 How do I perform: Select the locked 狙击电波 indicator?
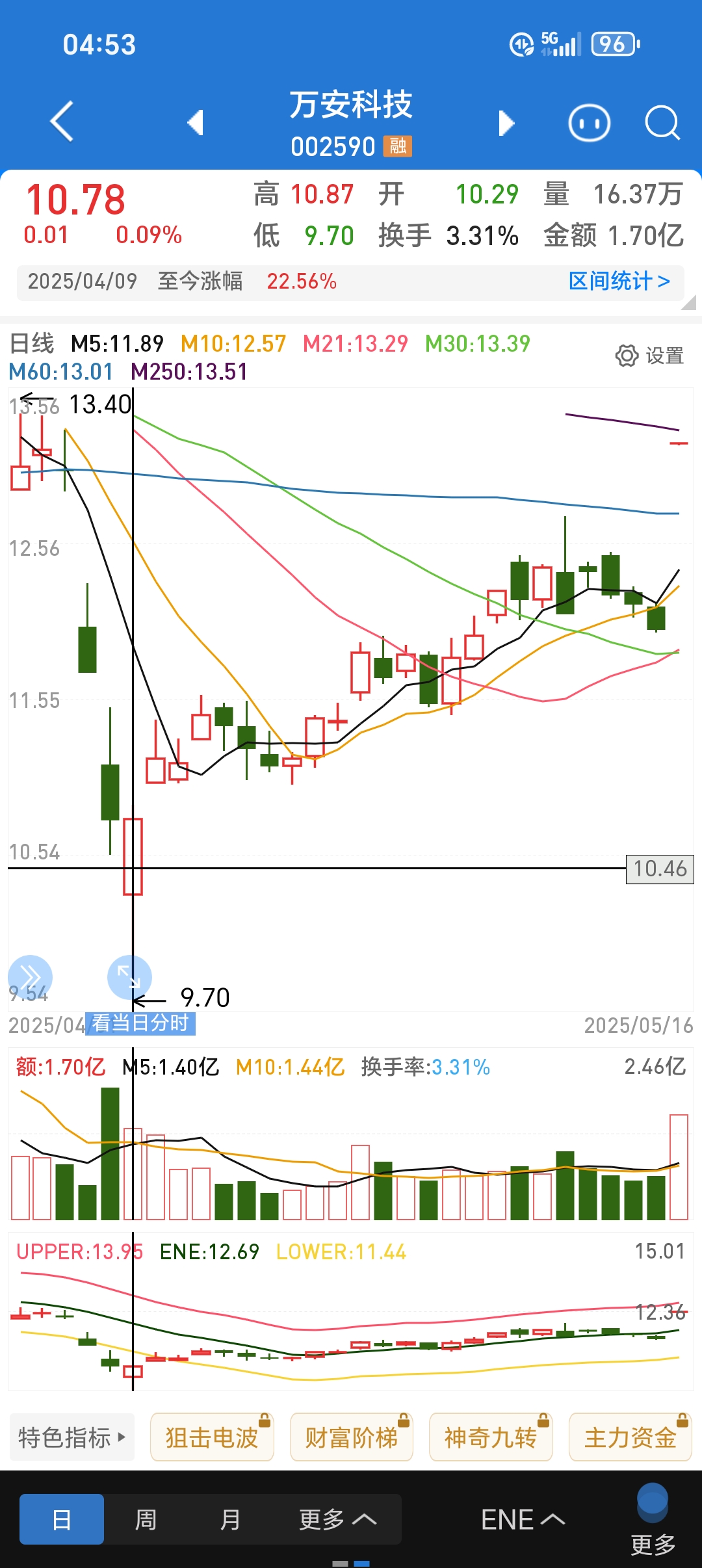[x=212, y=1437]
